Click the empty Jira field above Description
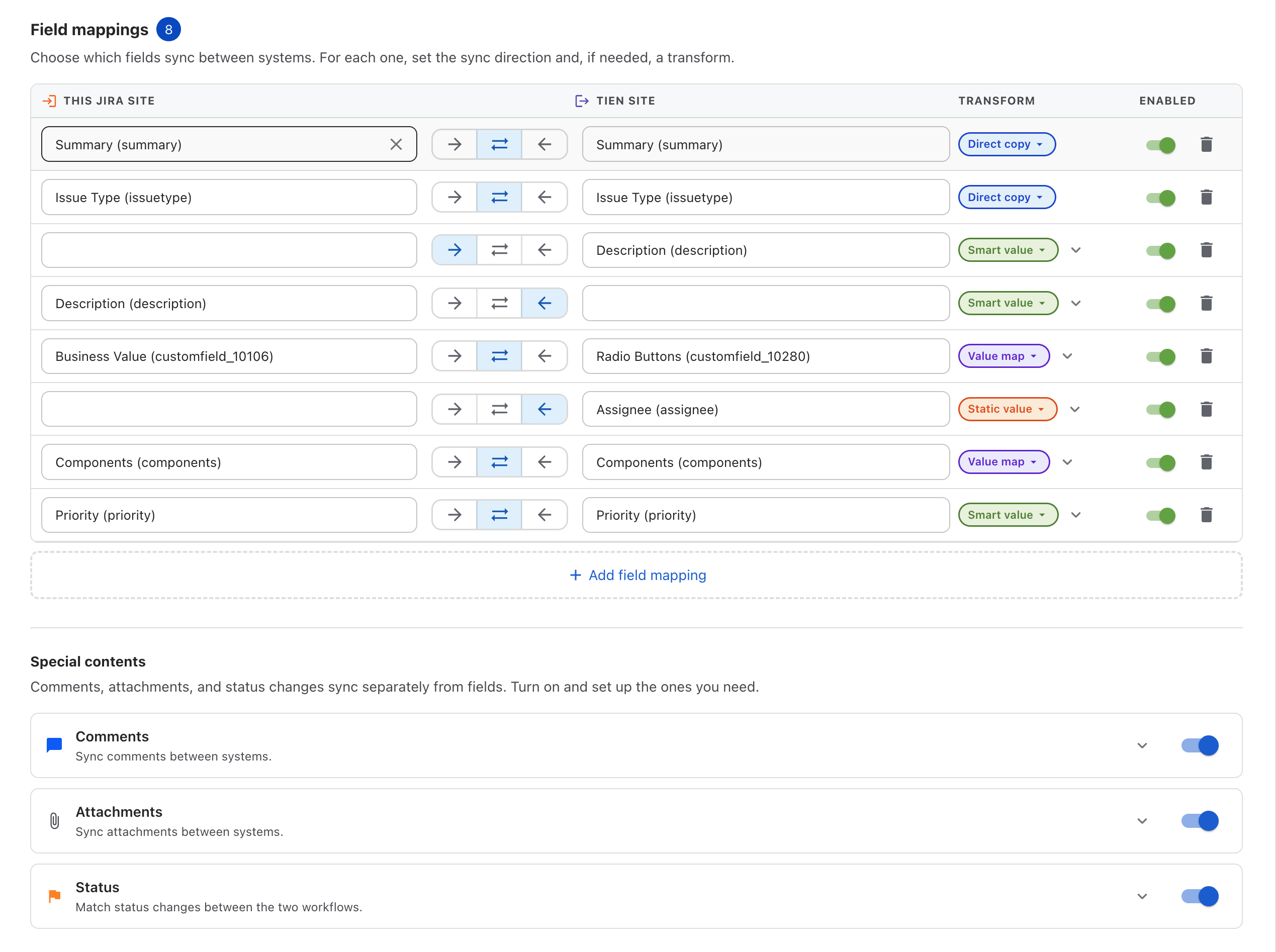Viewport: 1276px width, 952px height. [229, 250]
